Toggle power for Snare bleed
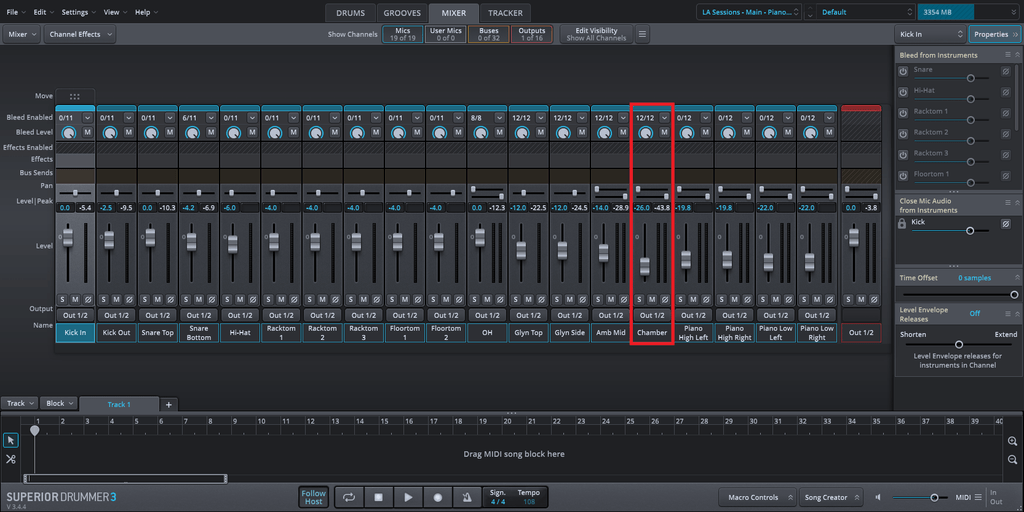Screen dimensions: 1024x512 (903, 72)
